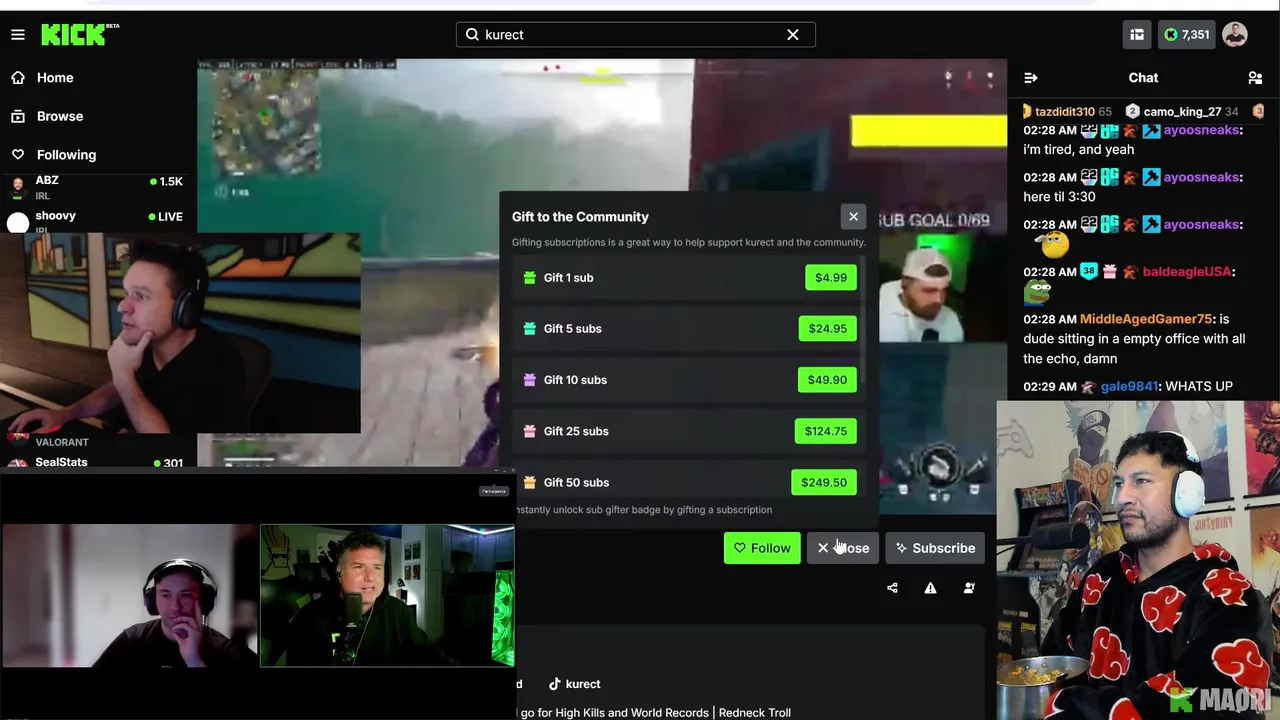
Task: Collapse the chat panel
Action: coord(1031,78)
